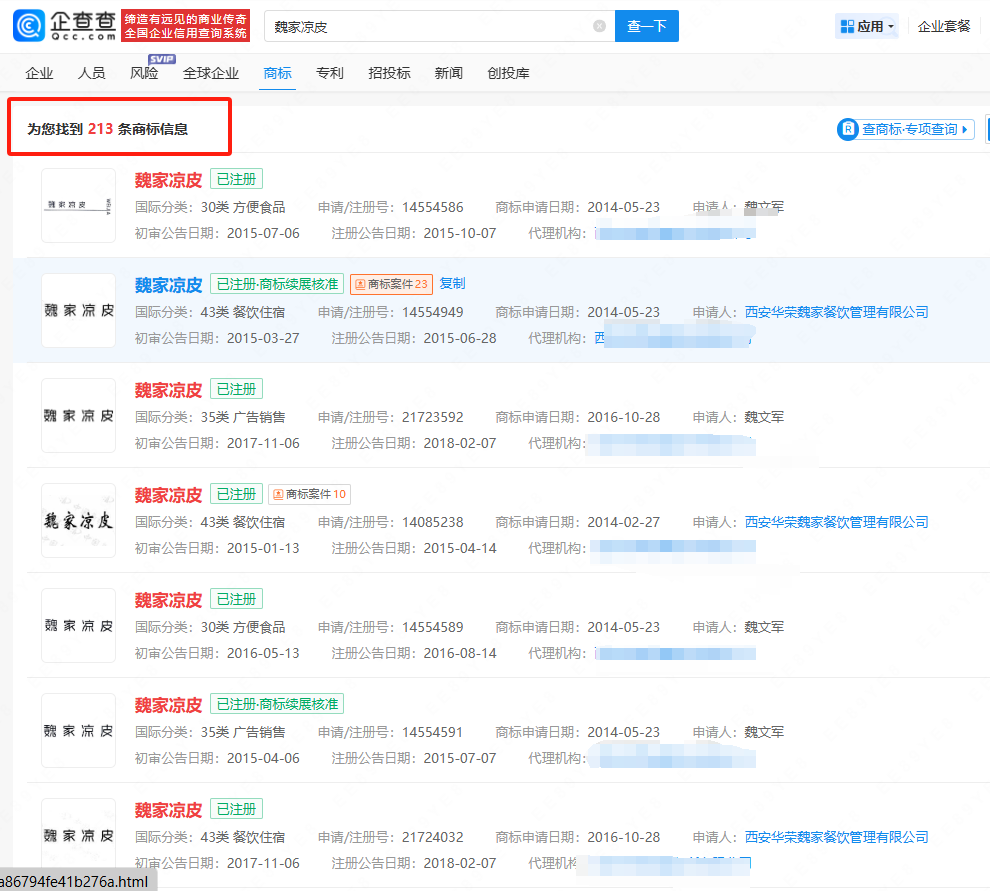Image resolution: width=990 pixels, height=891 pixels.
Task: Open the calligraphy-style 魏家凉皮 trademark image
Action: point(78,520)
